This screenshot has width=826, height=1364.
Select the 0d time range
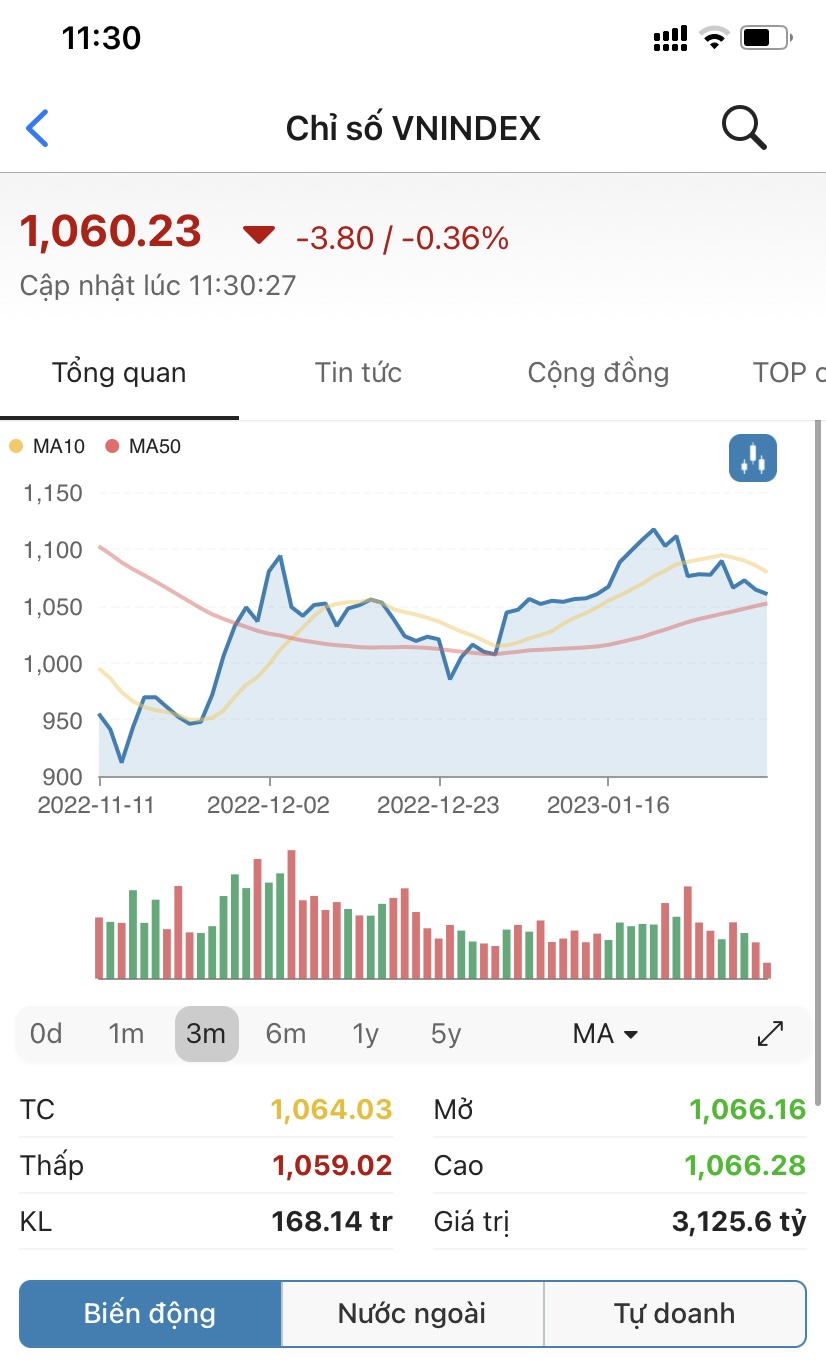pyautogui.click(x=46, y=1033)
